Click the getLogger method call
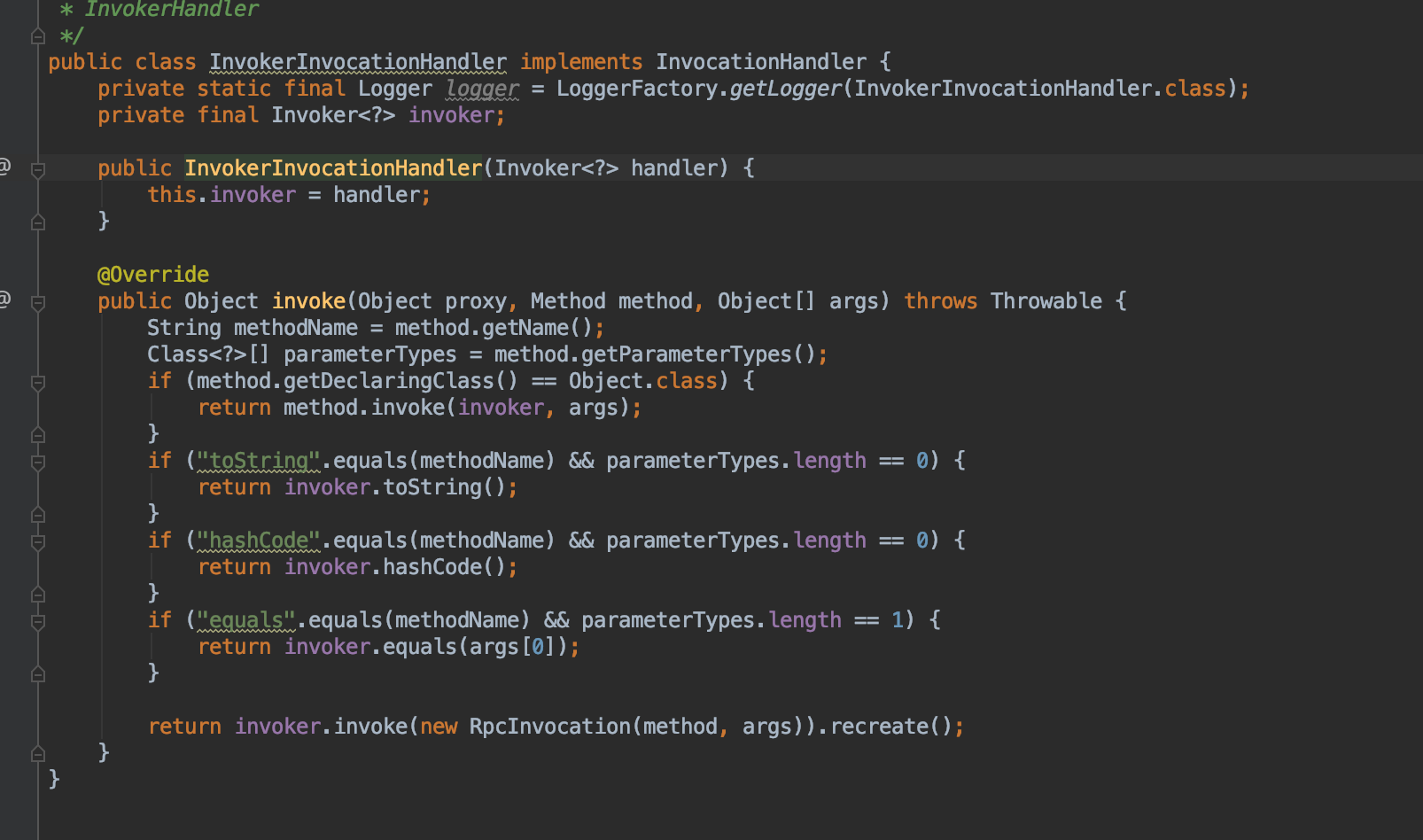This screenshot has height=840, width=1423. (x=786, y=89)
